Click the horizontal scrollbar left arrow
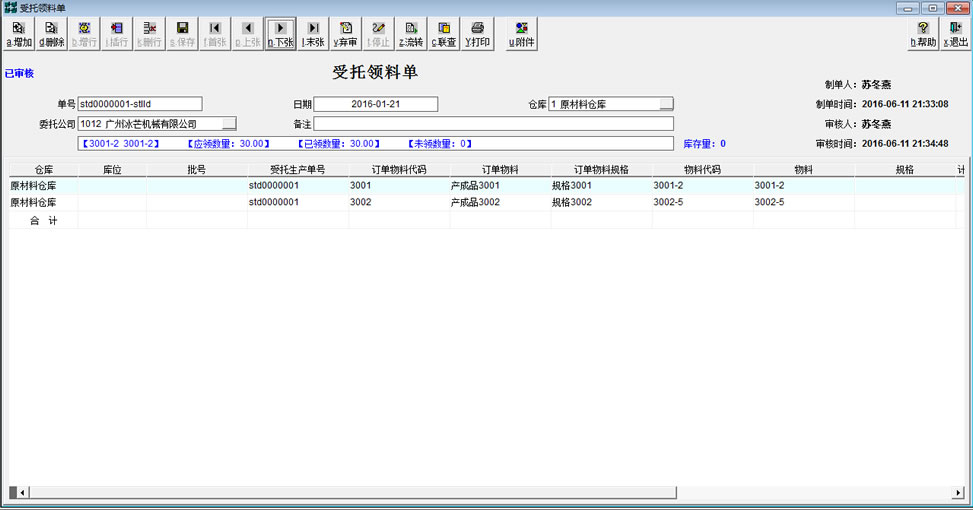 tap(22, 493)
